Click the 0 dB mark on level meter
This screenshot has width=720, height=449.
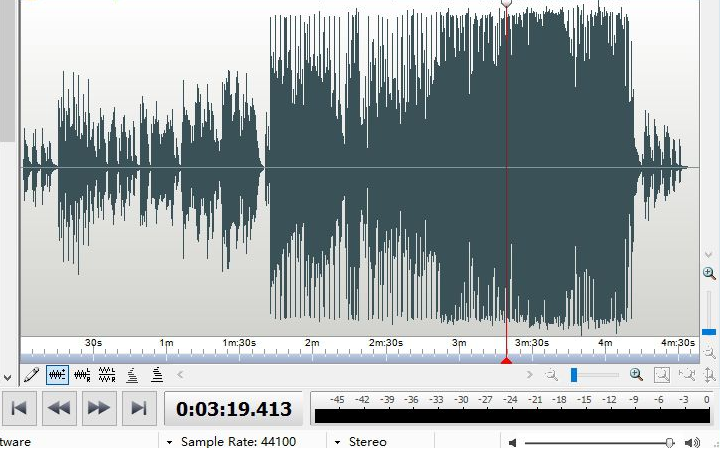click(707, 399)
